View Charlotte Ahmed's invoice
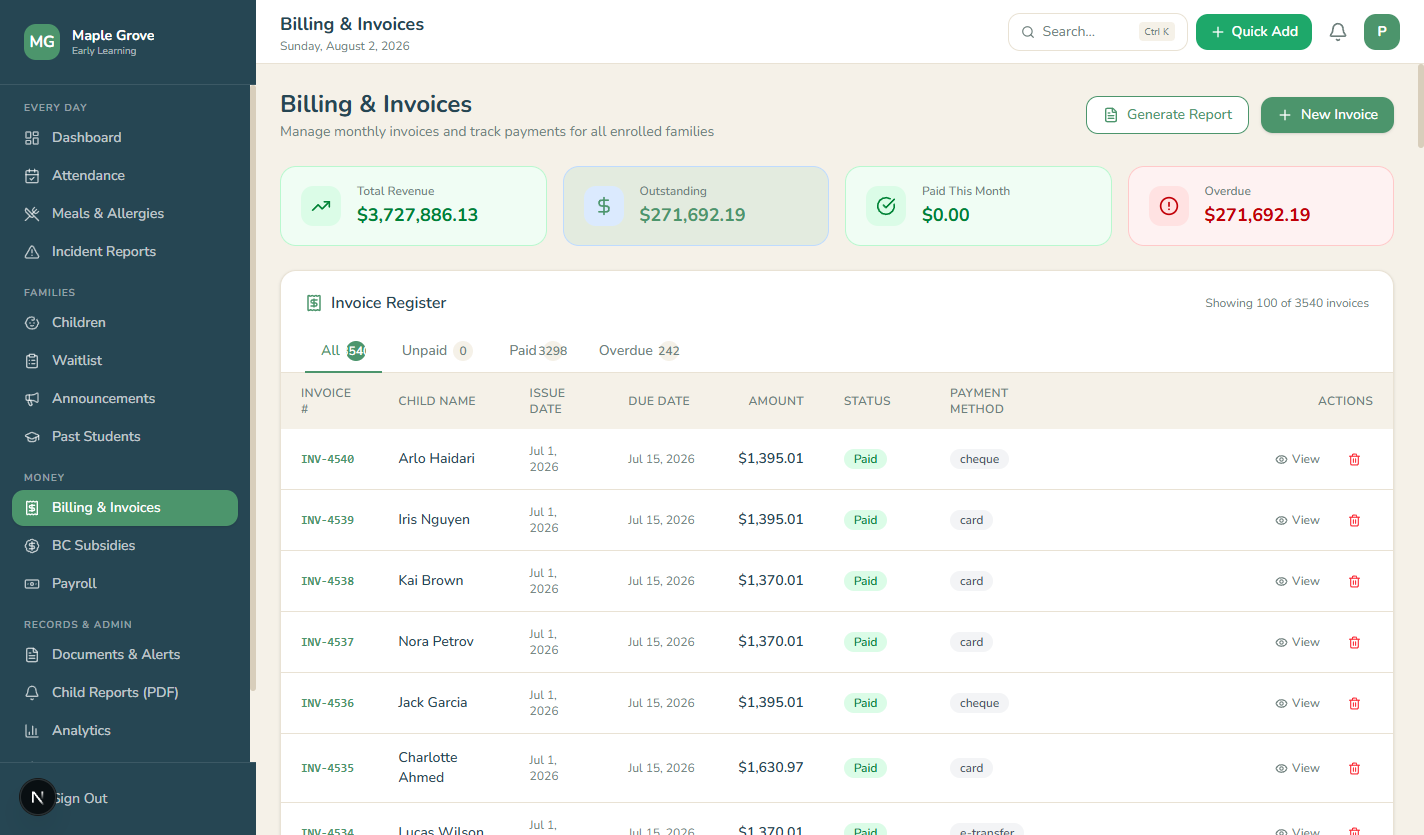The width and height of the screenshot is (1424, 835). coord(1297,769)
